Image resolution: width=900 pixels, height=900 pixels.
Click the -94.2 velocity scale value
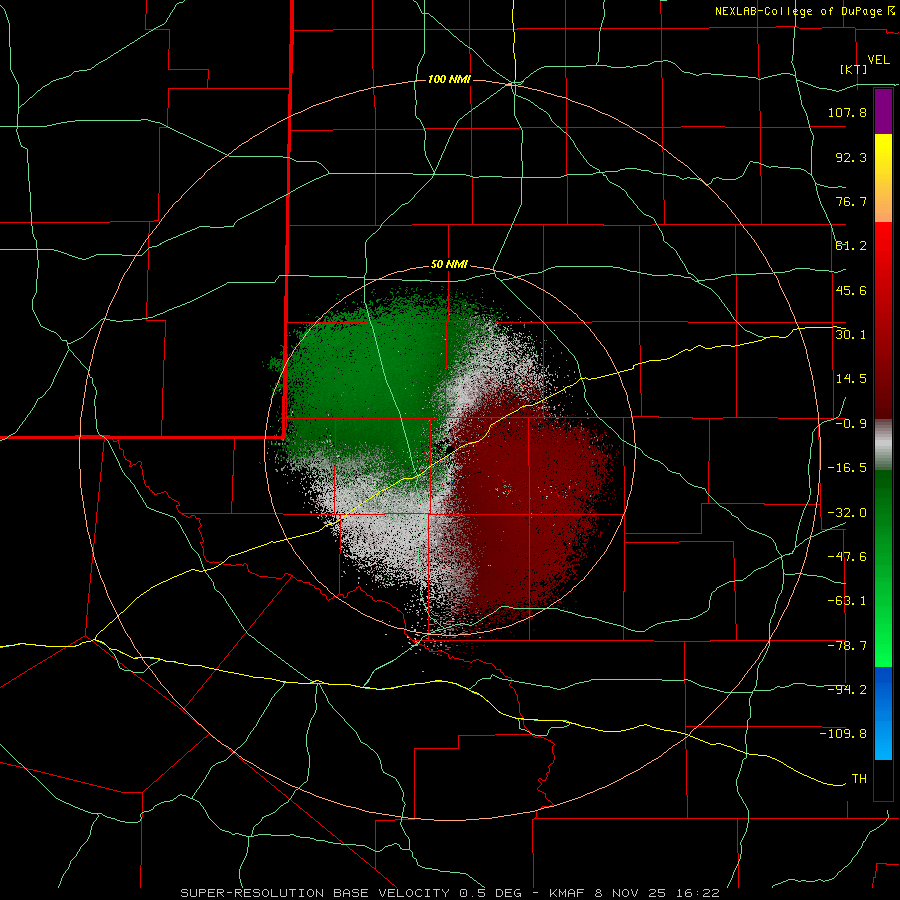point(847,690)
